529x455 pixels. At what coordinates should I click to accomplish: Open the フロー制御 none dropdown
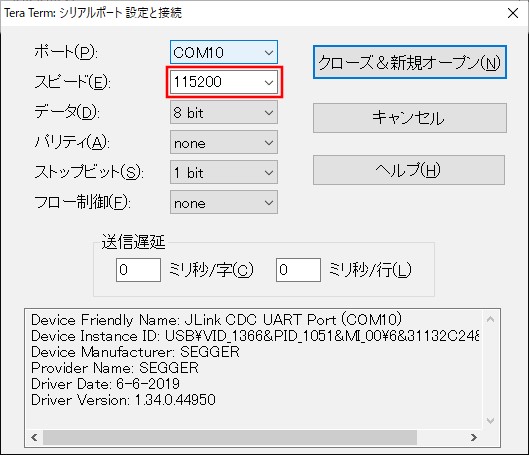click(x=224, y=202)
